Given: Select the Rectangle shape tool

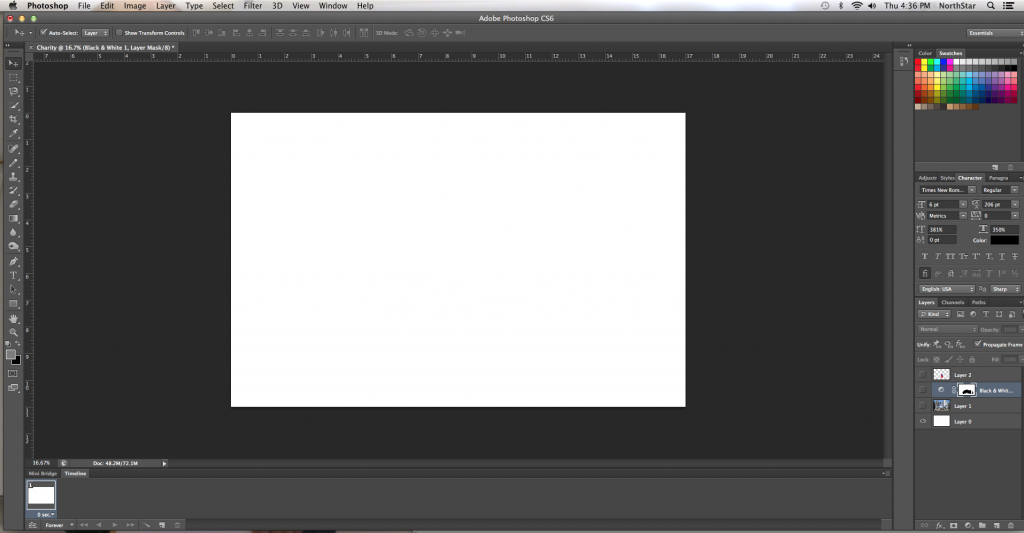Looking at the screenshot, I should tap(13, 304).
